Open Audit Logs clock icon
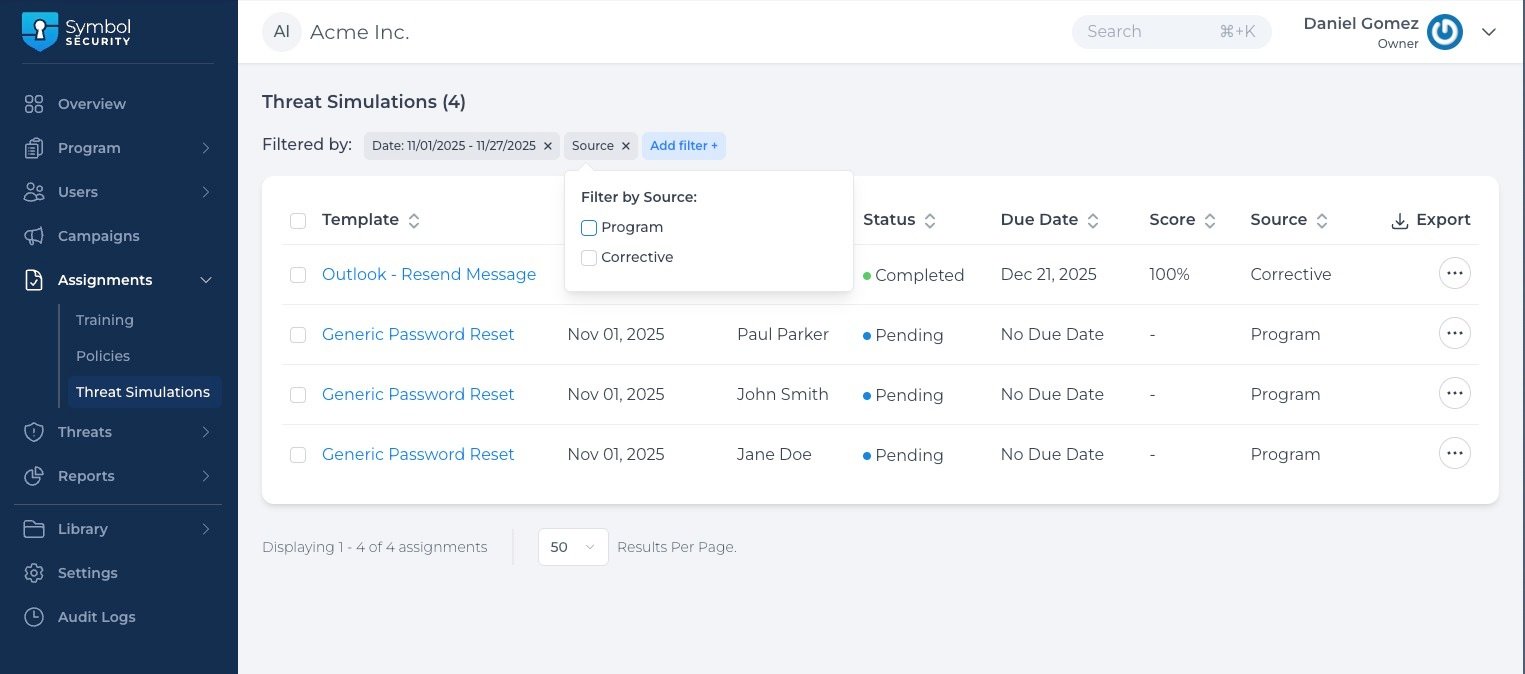Image resolution: width=1525 pixels, height=674 pixels. point(34,617)
